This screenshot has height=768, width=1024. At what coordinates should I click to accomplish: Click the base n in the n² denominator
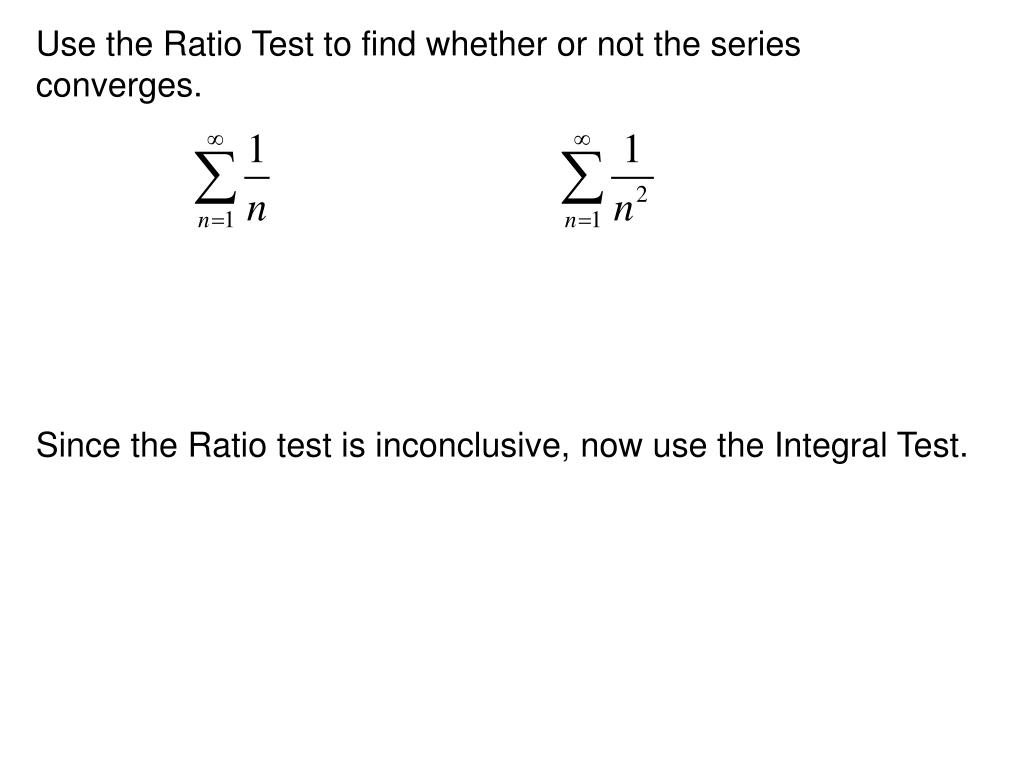624,210
